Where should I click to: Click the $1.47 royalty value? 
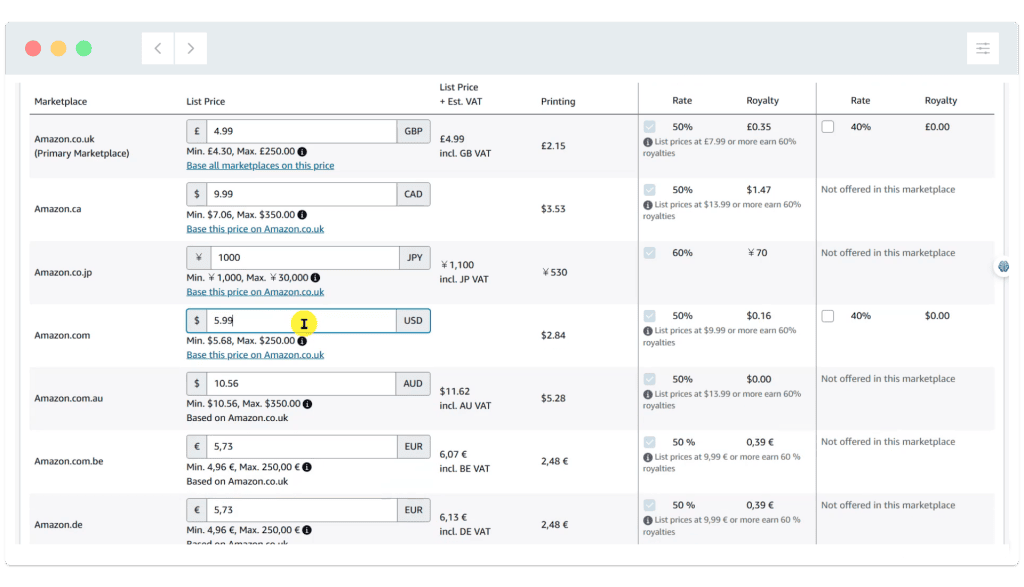coord(758,190)
